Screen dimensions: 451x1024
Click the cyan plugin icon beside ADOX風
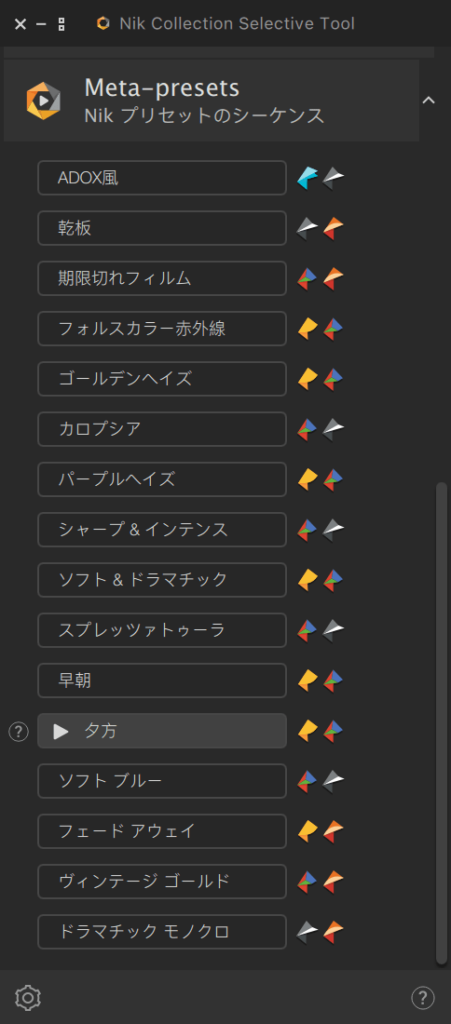(307, 178)
